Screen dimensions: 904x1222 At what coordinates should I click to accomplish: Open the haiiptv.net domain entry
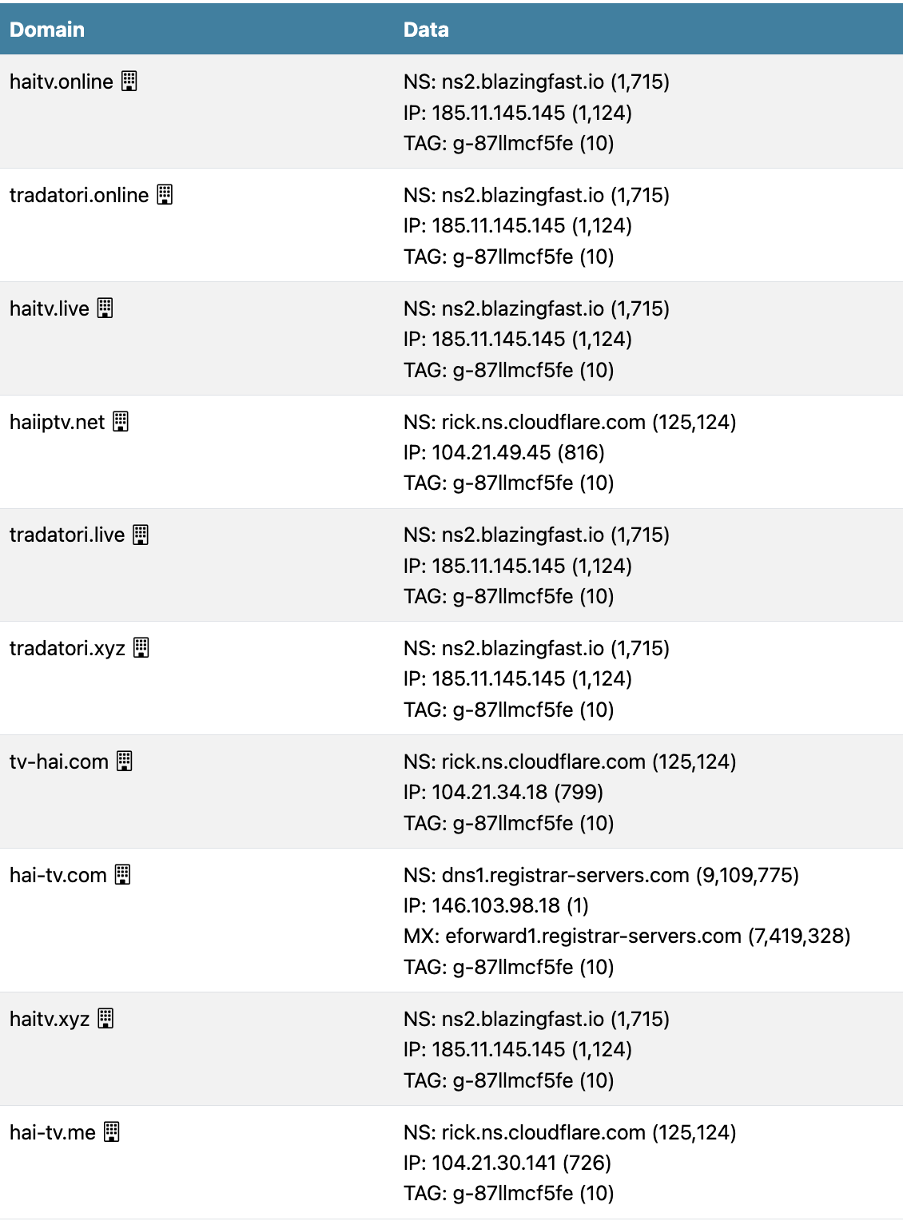click(x=57, y=422)
